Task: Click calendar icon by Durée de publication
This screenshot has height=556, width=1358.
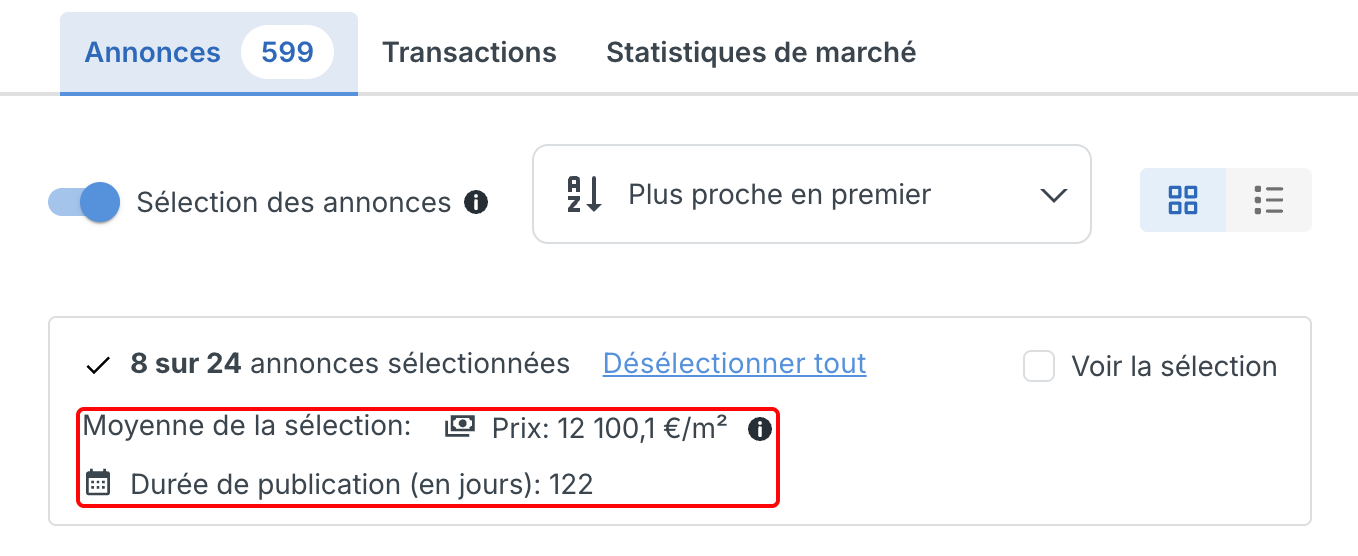Action: click(98, 483)
